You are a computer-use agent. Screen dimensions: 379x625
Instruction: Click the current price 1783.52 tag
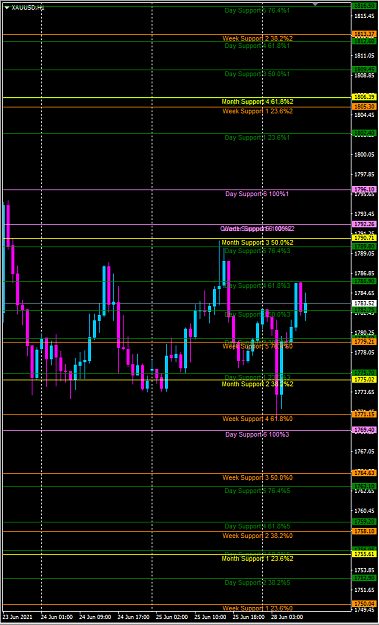364,303
